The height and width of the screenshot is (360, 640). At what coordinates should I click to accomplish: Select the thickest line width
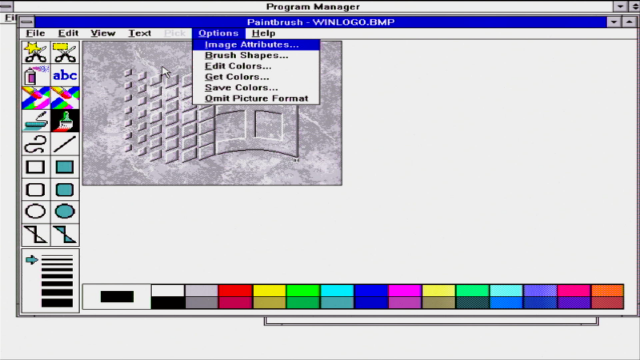57,302
